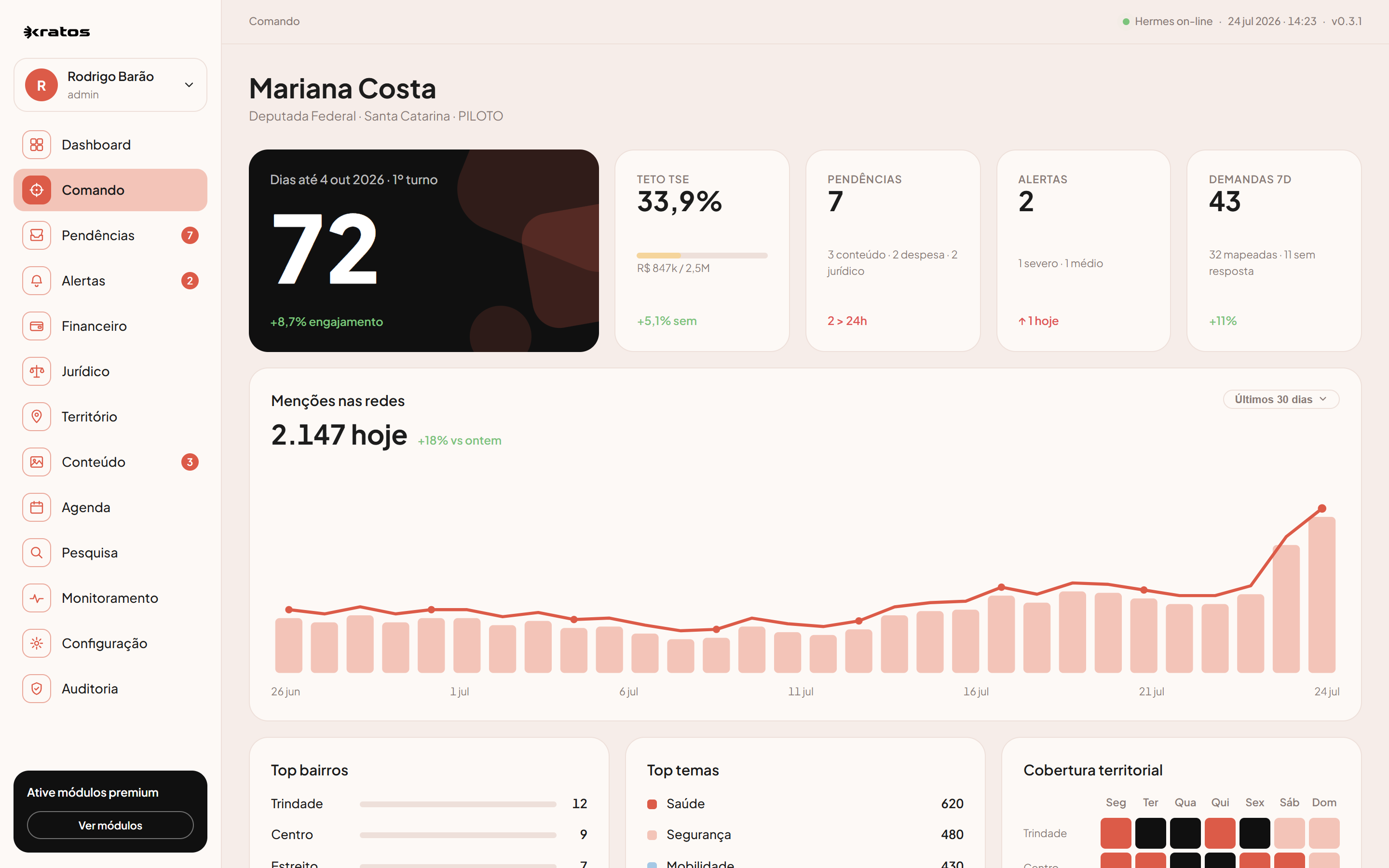Screen dimensions: 1389x868
Task: Select the 24 jul data point
Action: [x=1322, y=509]
